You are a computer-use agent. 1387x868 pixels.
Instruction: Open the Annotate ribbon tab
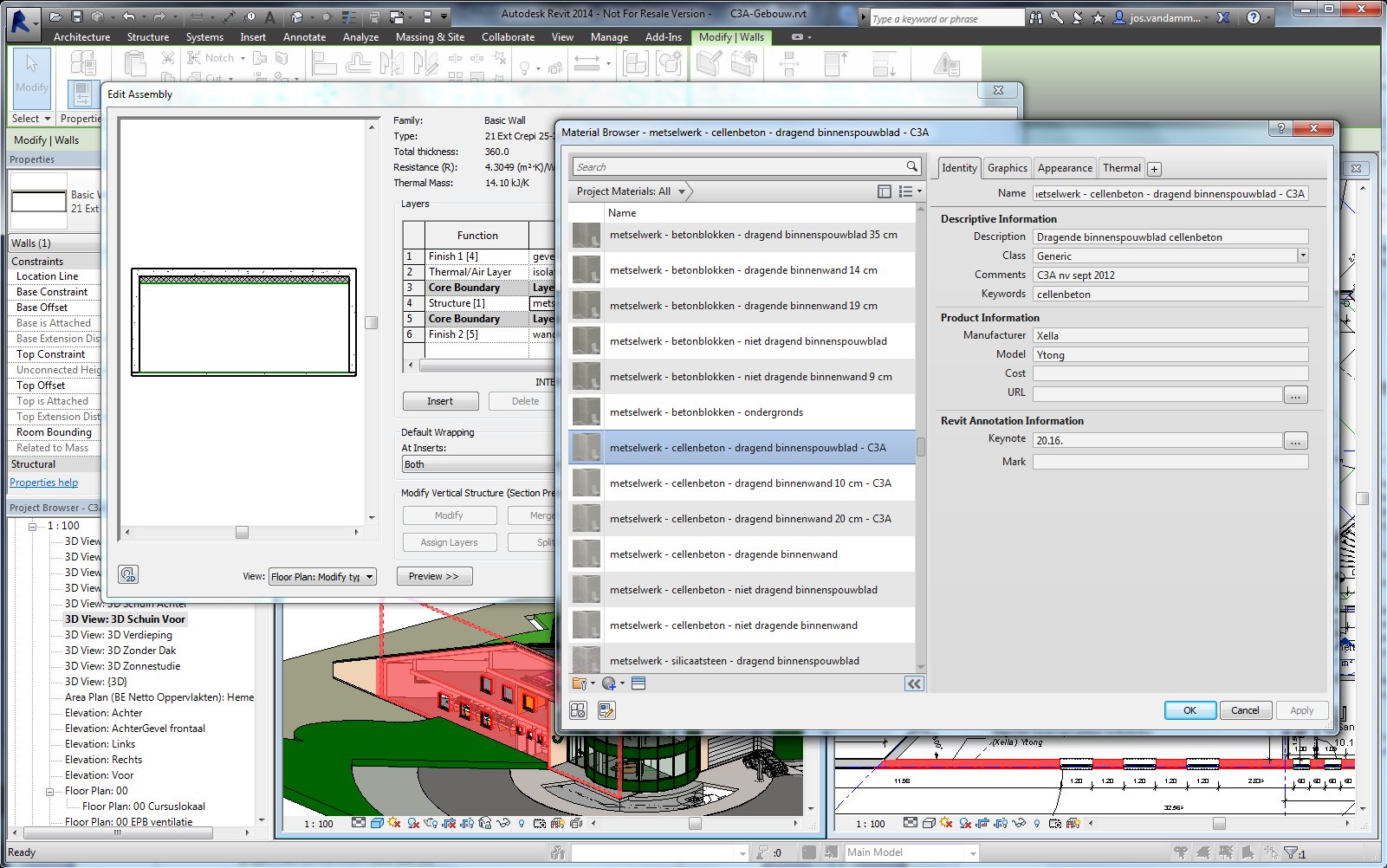click(x=304, y=37)
